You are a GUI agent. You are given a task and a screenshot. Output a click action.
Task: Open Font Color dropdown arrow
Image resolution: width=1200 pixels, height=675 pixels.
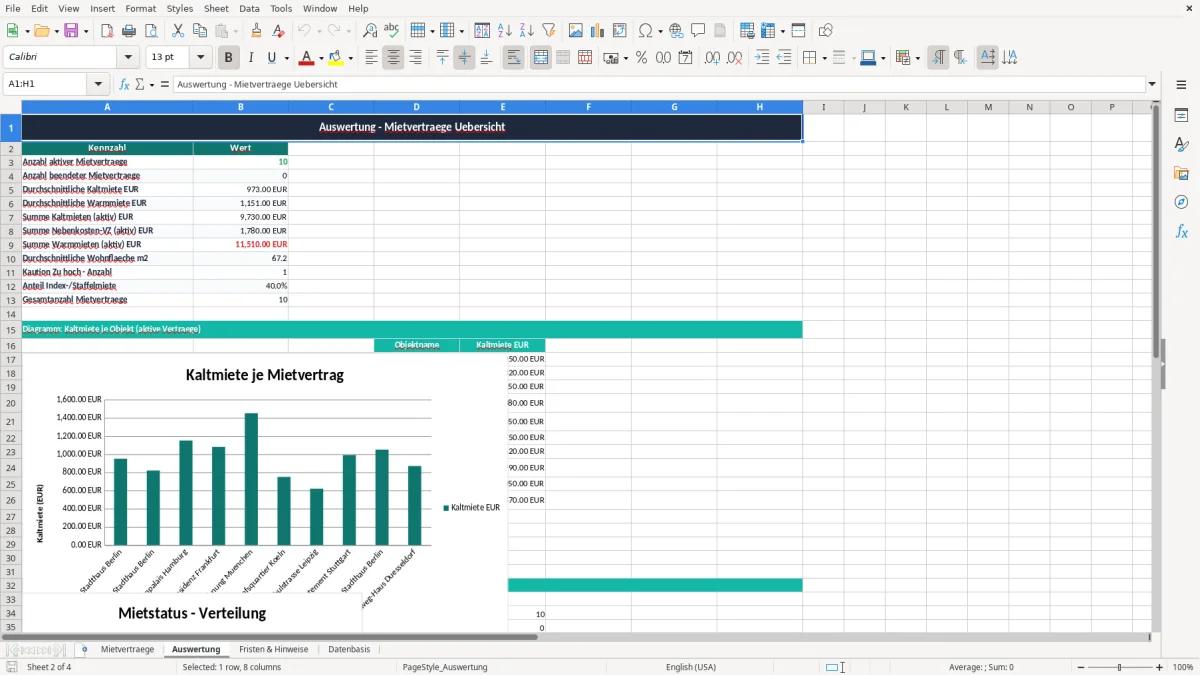pyautogui.click(x=322, y=58)
